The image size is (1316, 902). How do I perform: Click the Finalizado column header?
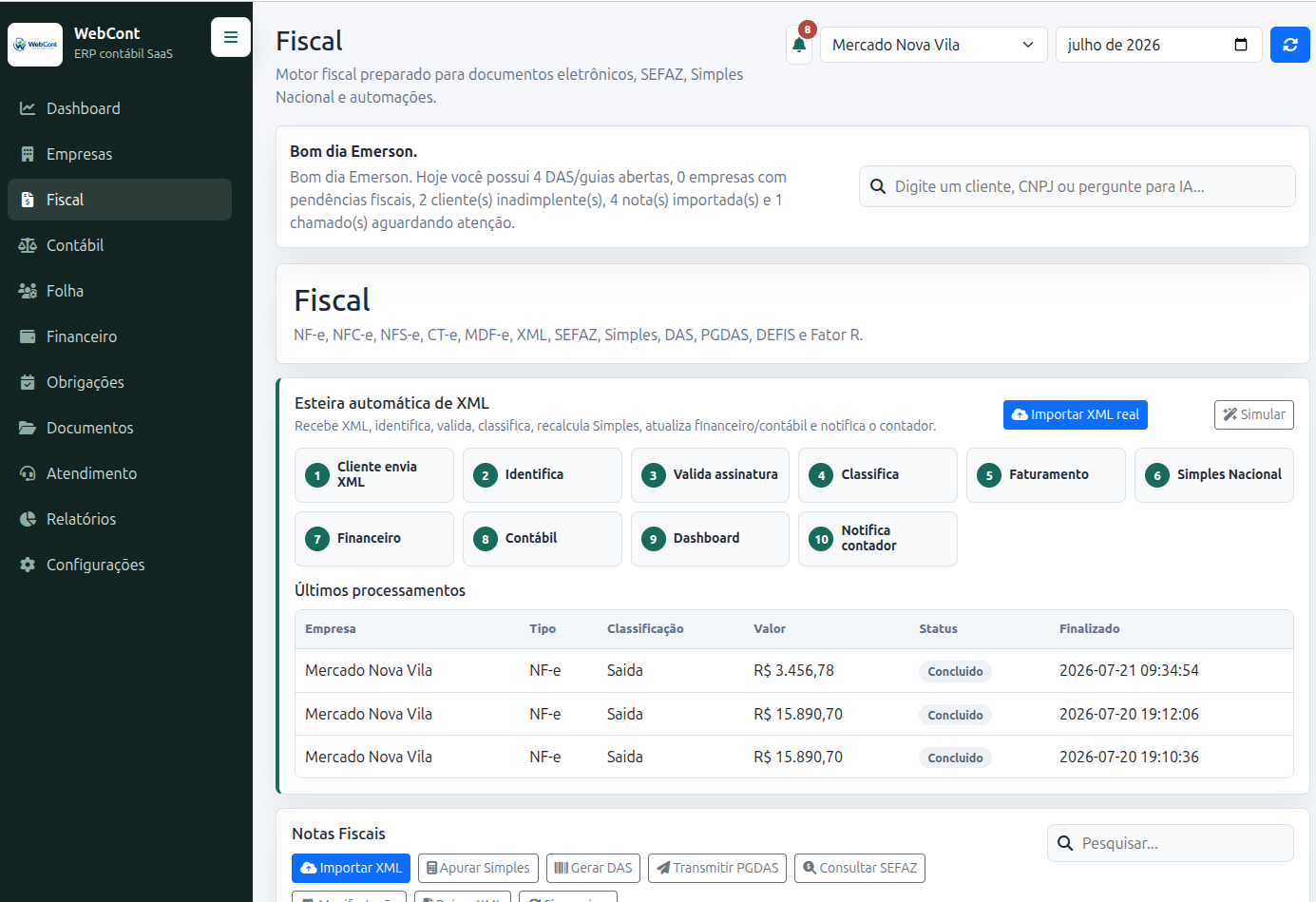tap(1090, 629)
